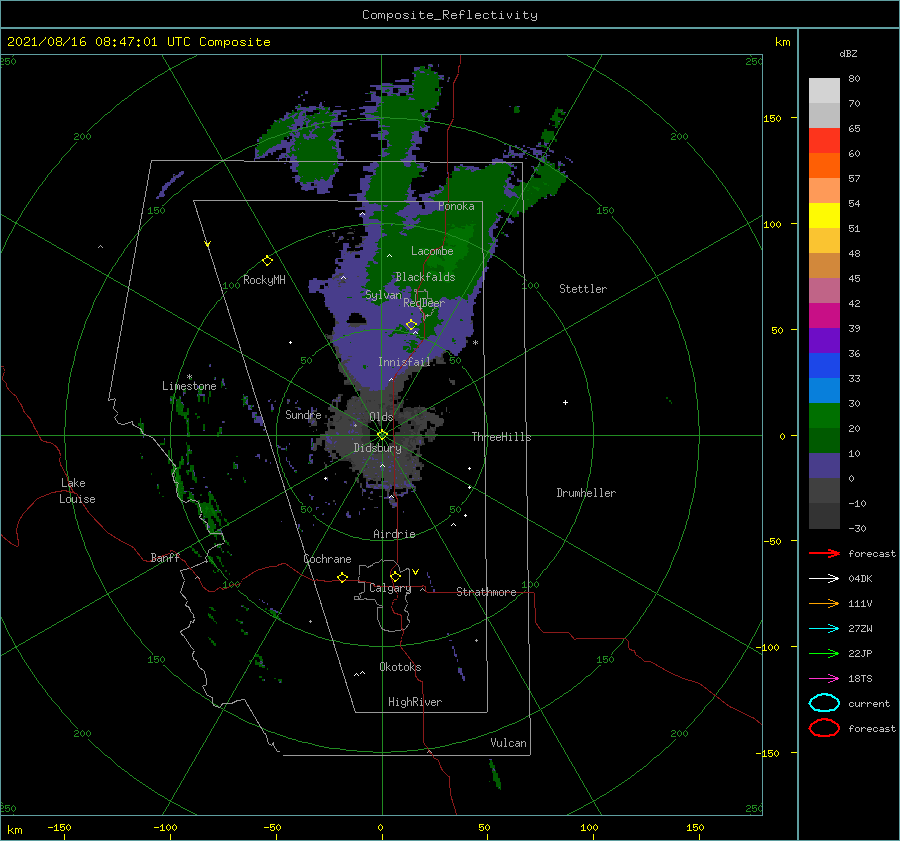900x841 pixels.
Task: Click the Sundre city label
Action: coord(303,414)
